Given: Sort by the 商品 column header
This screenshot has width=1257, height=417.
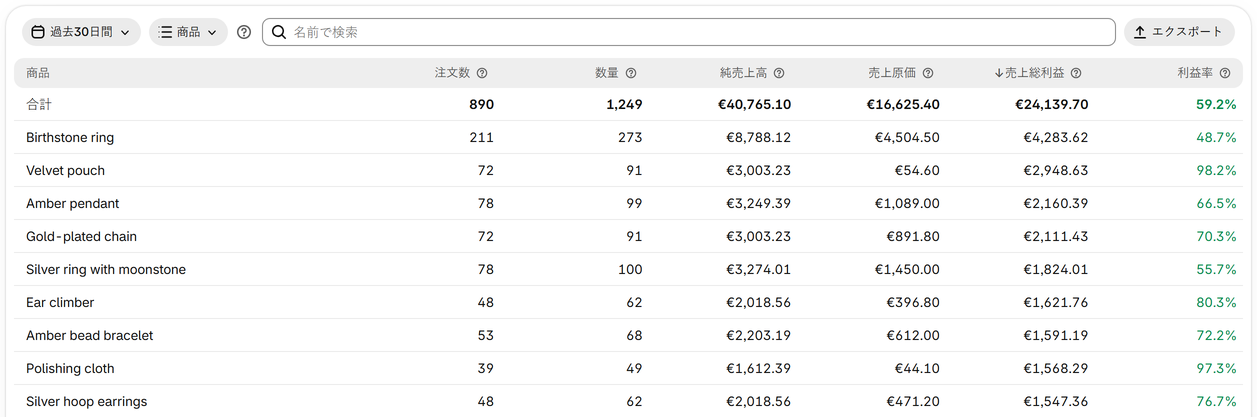Looking at the screenshot, I should point(38,73).
